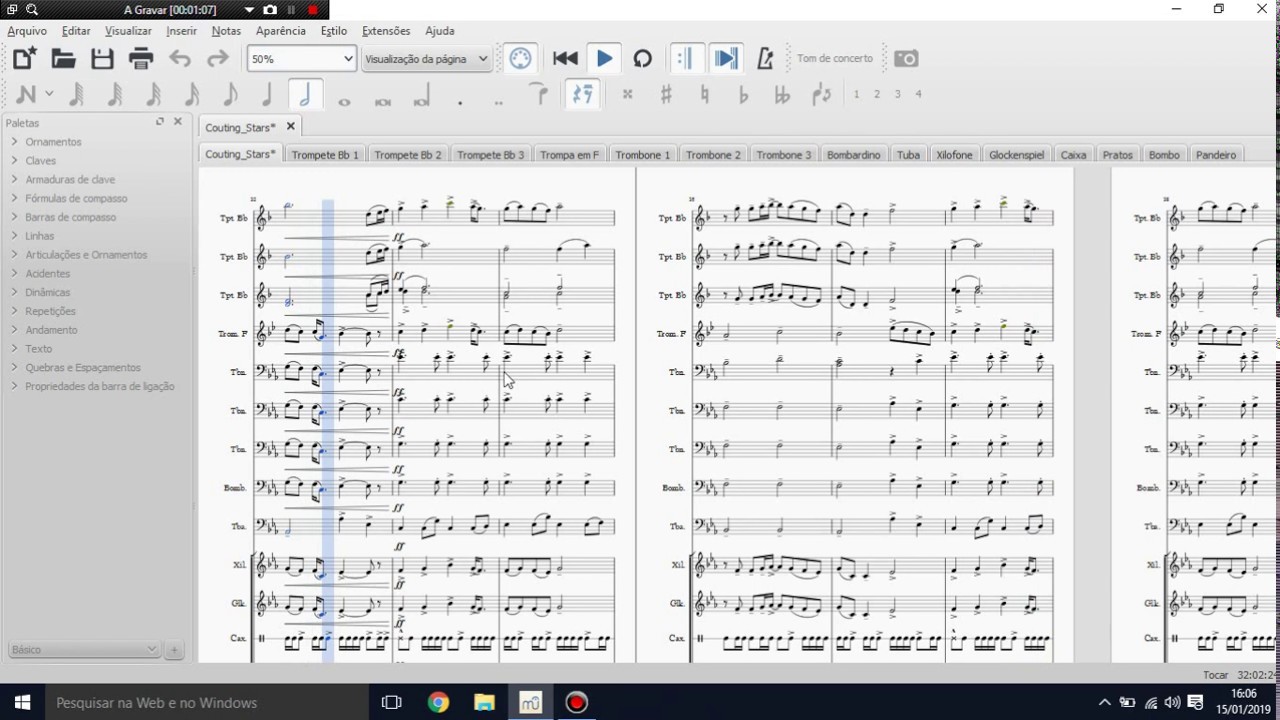This screenshot has height=720, width=1280.
Task: Toggle pan score during playback
Action: (x=726, y=59)
